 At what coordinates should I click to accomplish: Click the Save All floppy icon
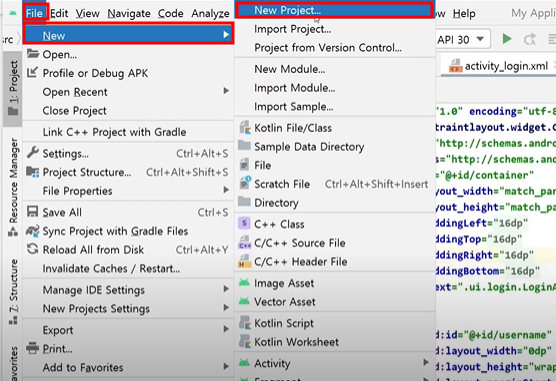tap(33, 212)
